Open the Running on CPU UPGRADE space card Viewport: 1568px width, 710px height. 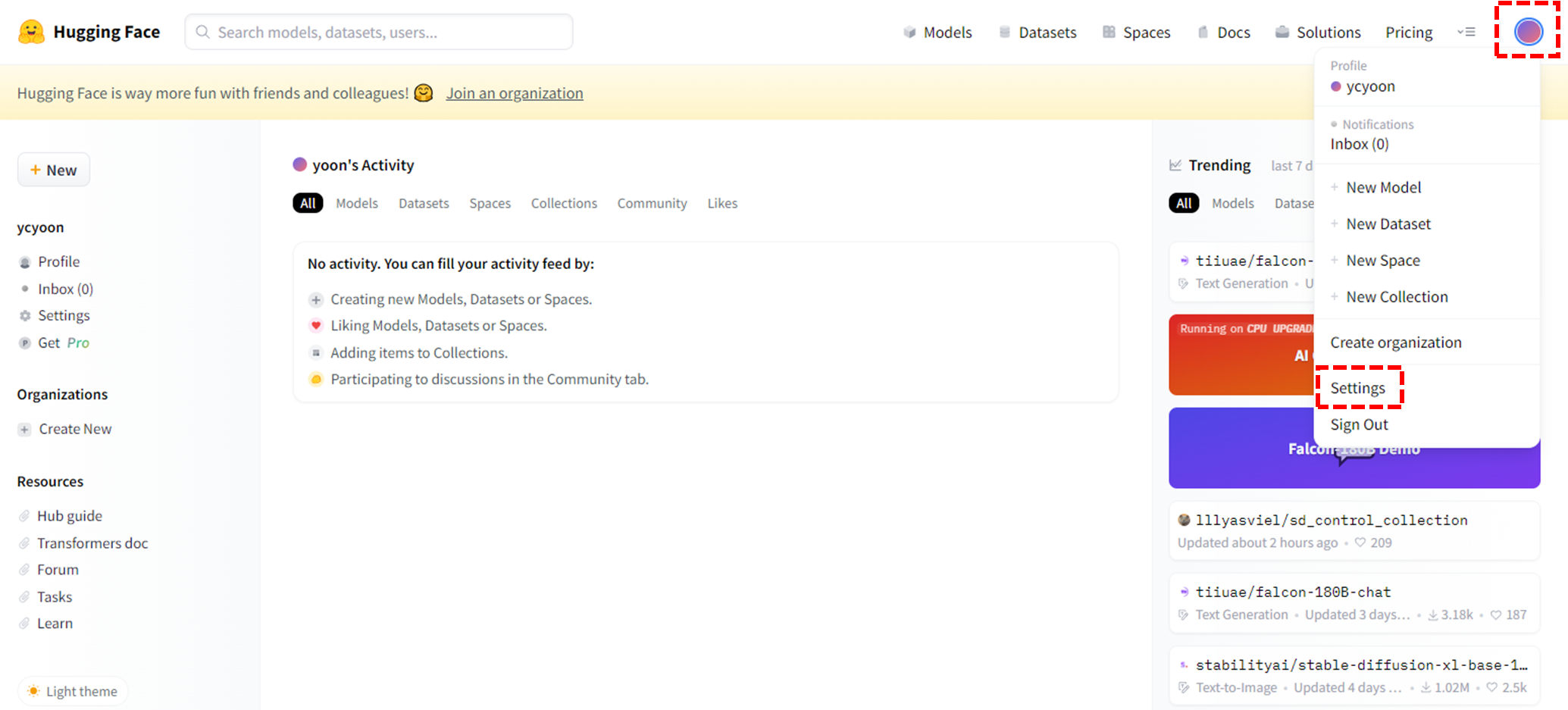tap(1241, 355)
